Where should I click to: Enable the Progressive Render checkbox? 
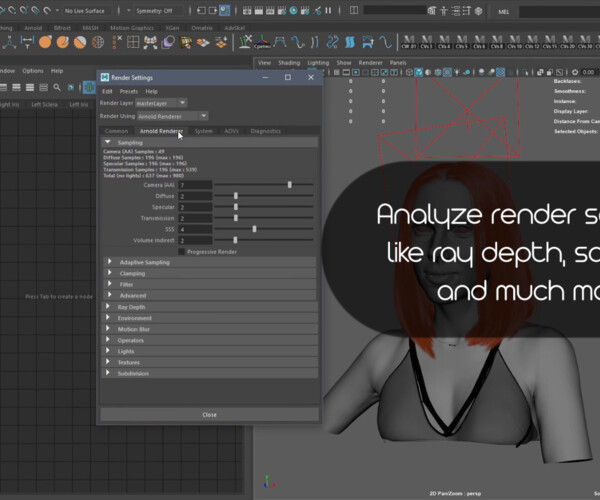coord(181,251)
